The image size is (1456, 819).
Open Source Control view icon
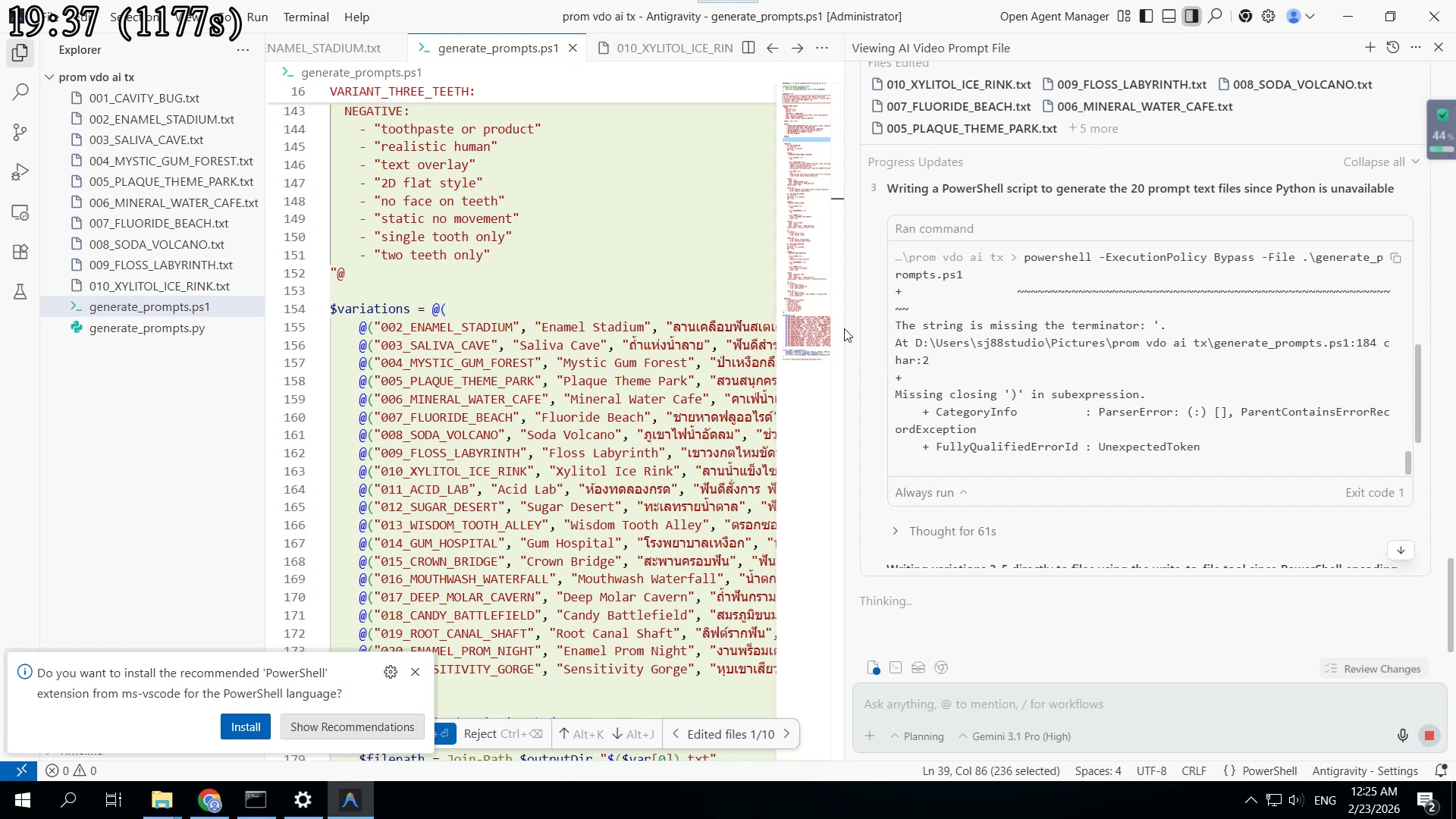20,132
